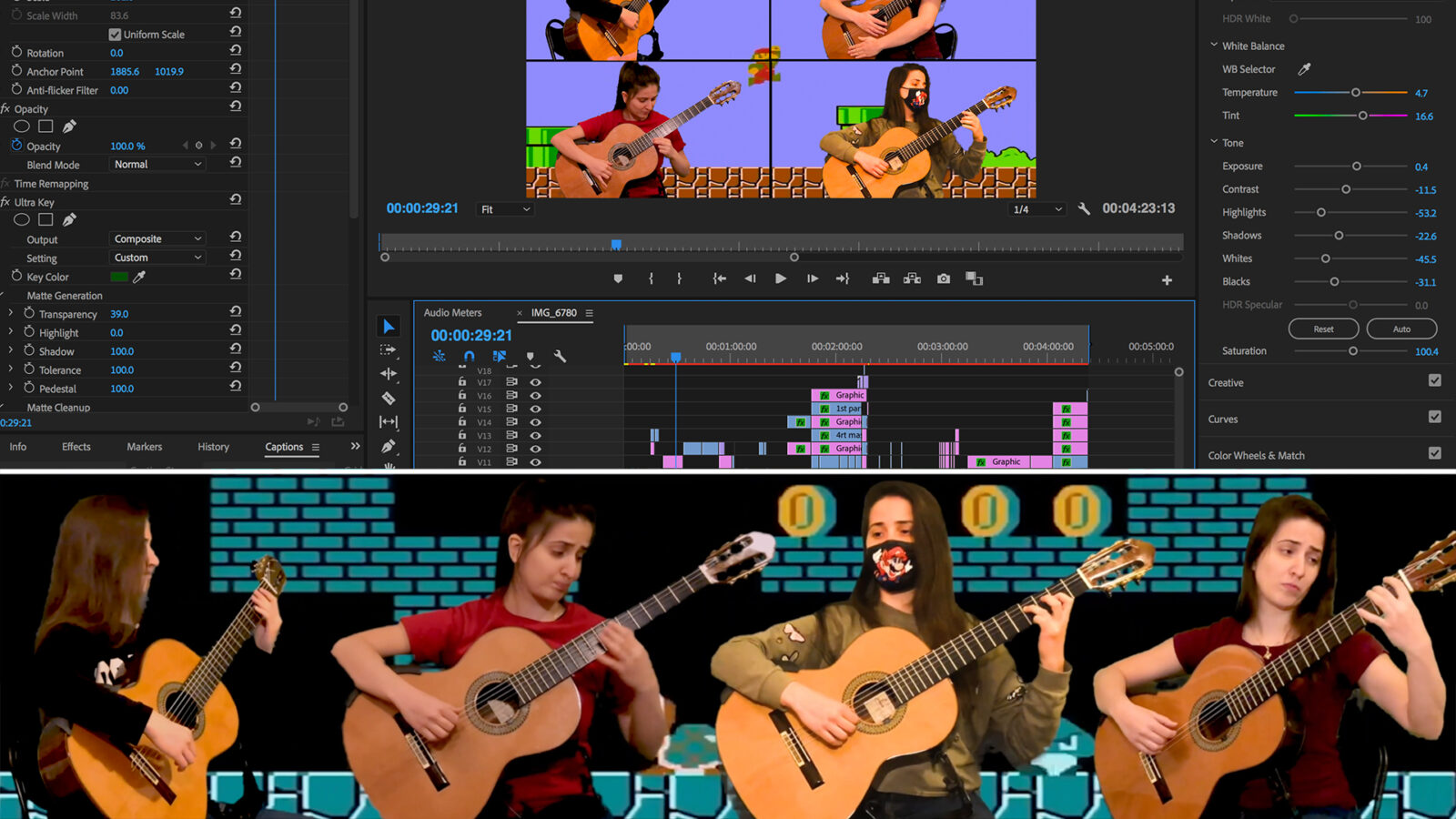Select the Track Select Forward tool
The width and height of the screenshot is (1456, 819).
click(x=389, y=350)
